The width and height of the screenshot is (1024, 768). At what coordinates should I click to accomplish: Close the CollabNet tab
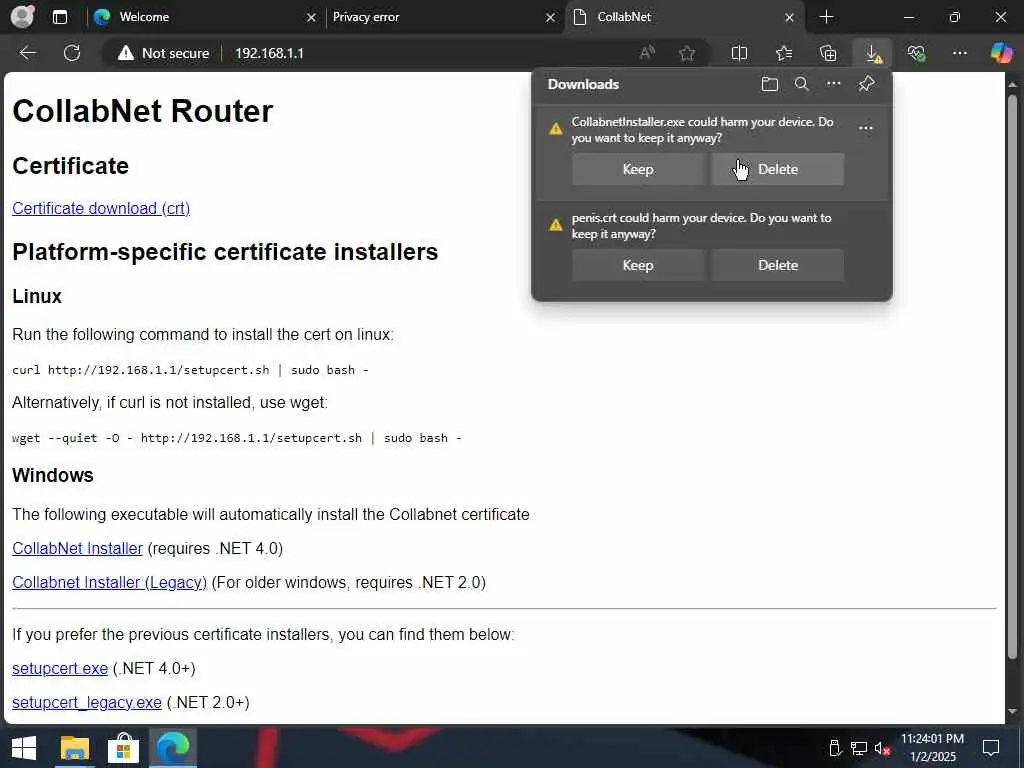tap(789, 18)
